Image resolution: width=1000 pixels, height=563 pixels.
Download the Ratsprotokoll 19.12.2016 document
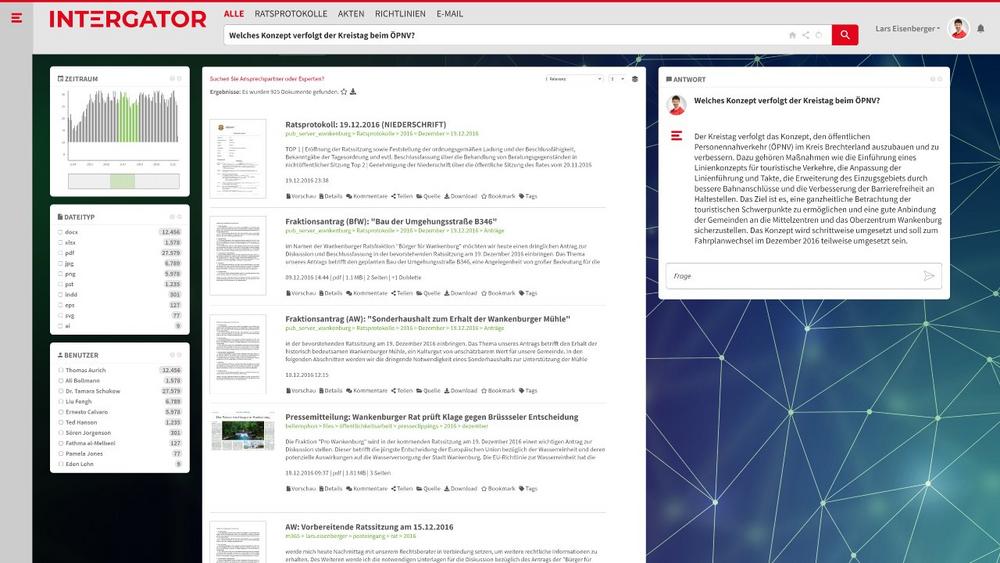(x=460, y=196)
